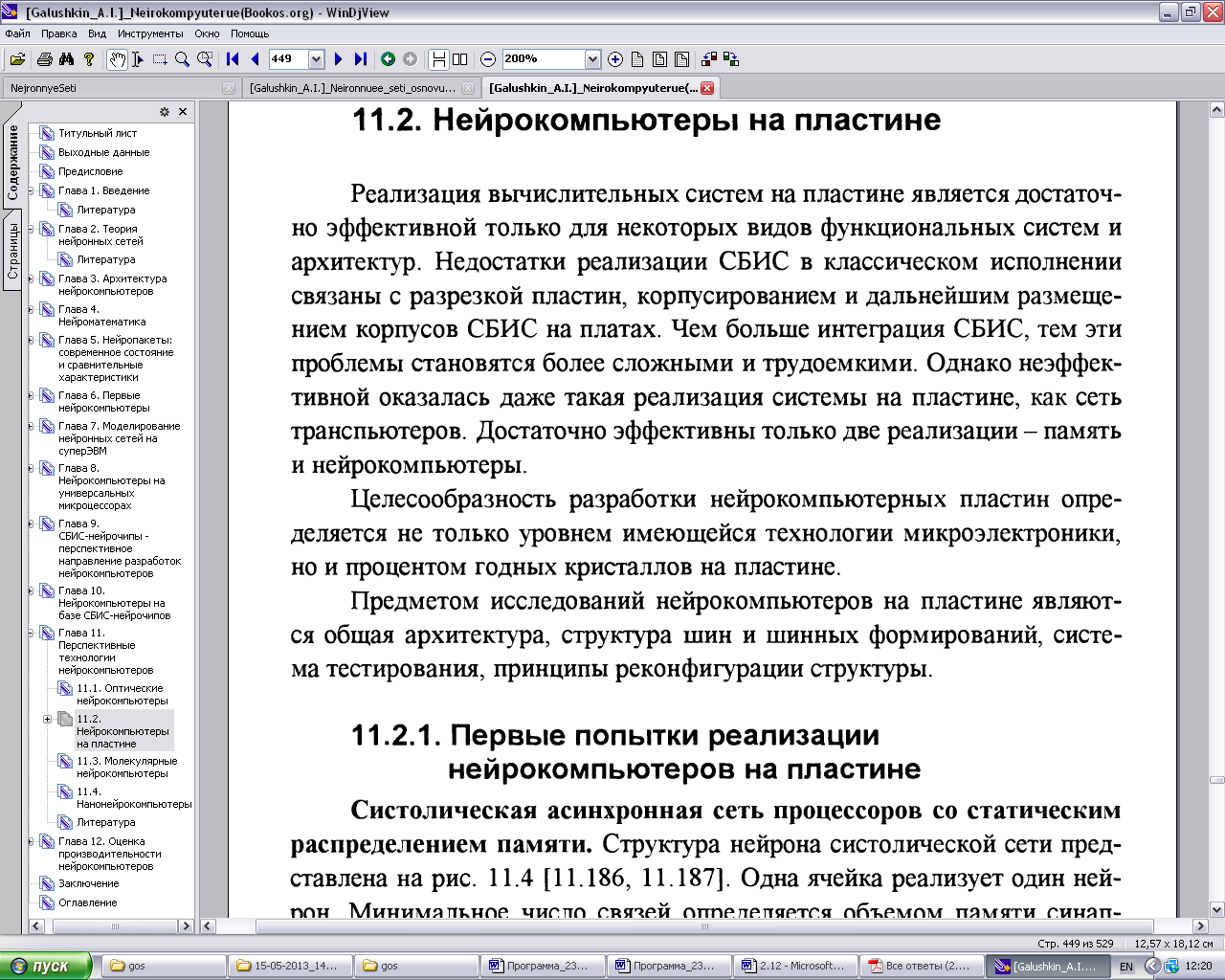Switch to facing pages layout

(460, 59)
